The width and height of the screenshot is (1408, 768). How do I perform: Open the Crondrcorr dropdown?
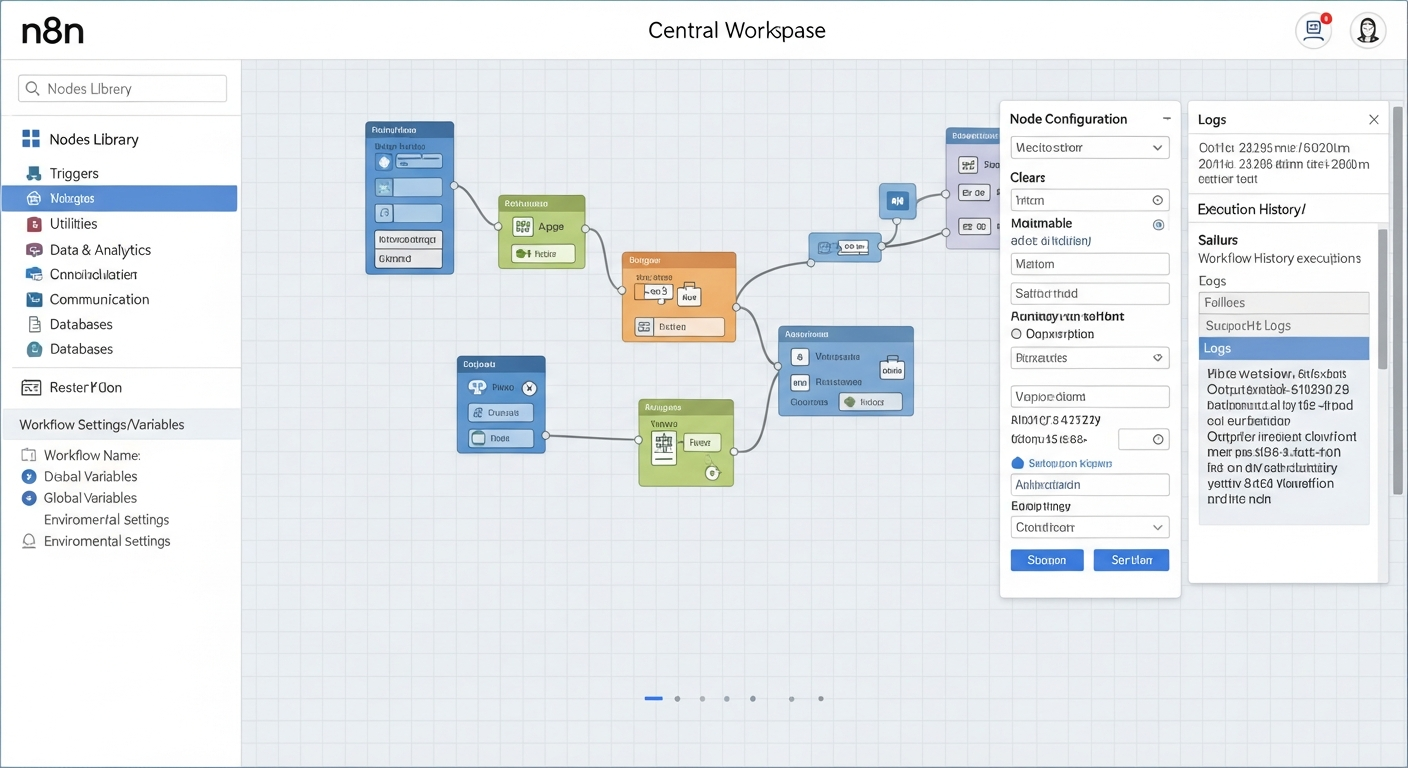(x=1090, y=527)
